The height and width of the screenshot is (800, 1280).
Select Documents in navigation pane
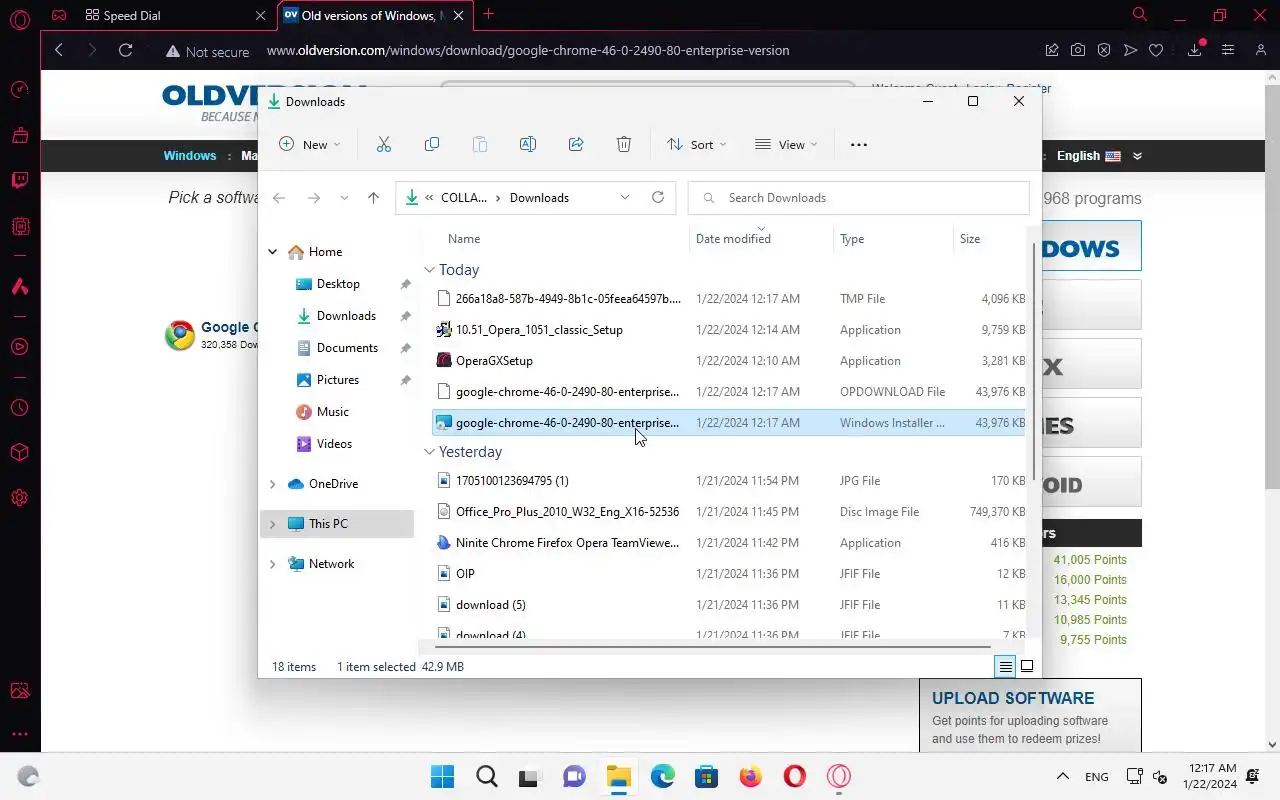347,348
